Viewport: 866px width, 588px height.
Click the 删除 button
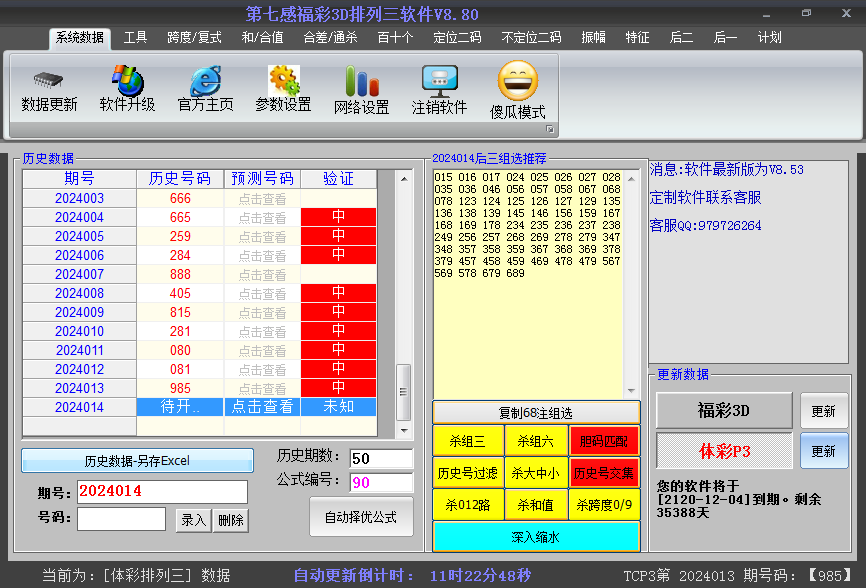point(231,520)
